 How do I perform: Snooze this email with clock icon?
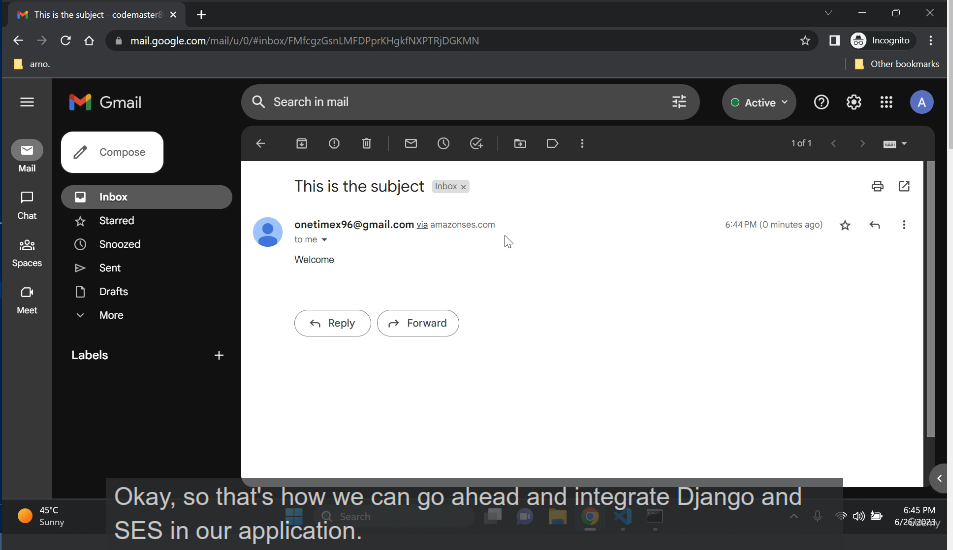pos(444,143)
